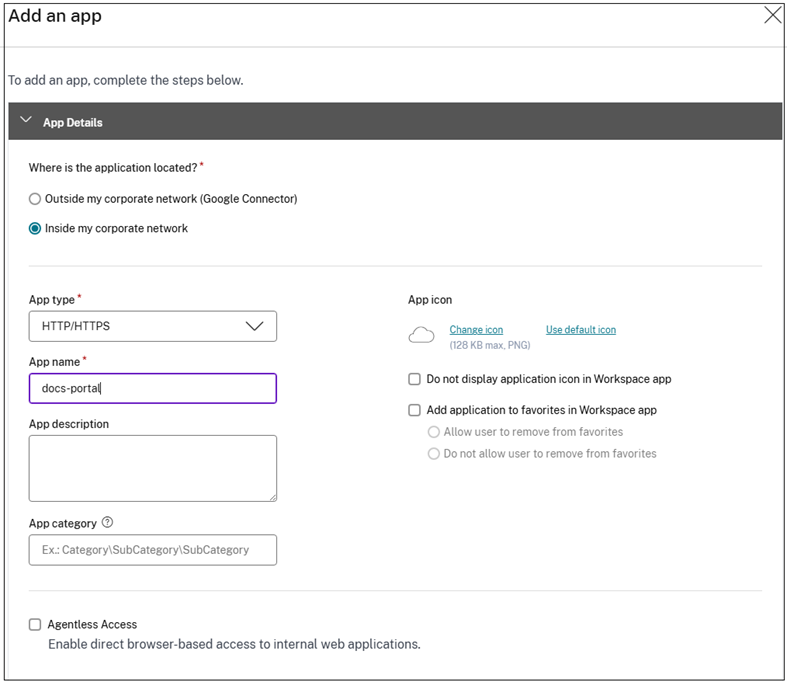Click the App name input field
This screenshot has height=682, width=787.
point(153,388)
